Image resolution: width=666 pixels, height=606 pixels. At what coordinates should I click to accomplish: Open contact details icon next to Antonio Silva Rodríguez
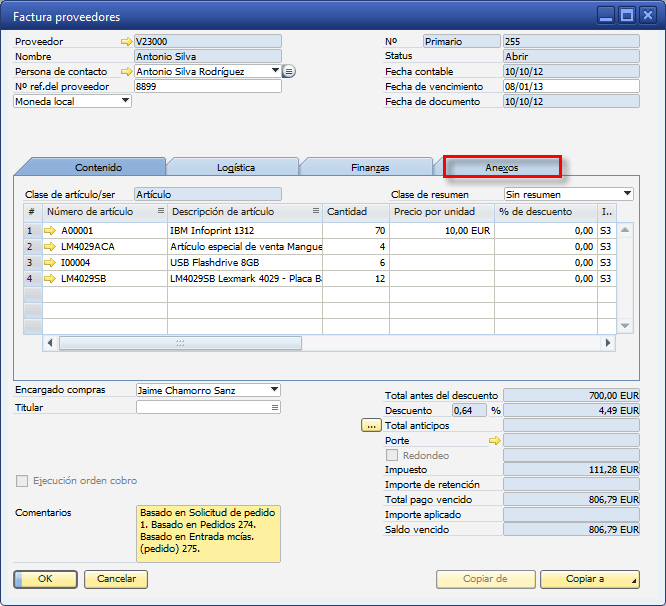pos(289,72)
